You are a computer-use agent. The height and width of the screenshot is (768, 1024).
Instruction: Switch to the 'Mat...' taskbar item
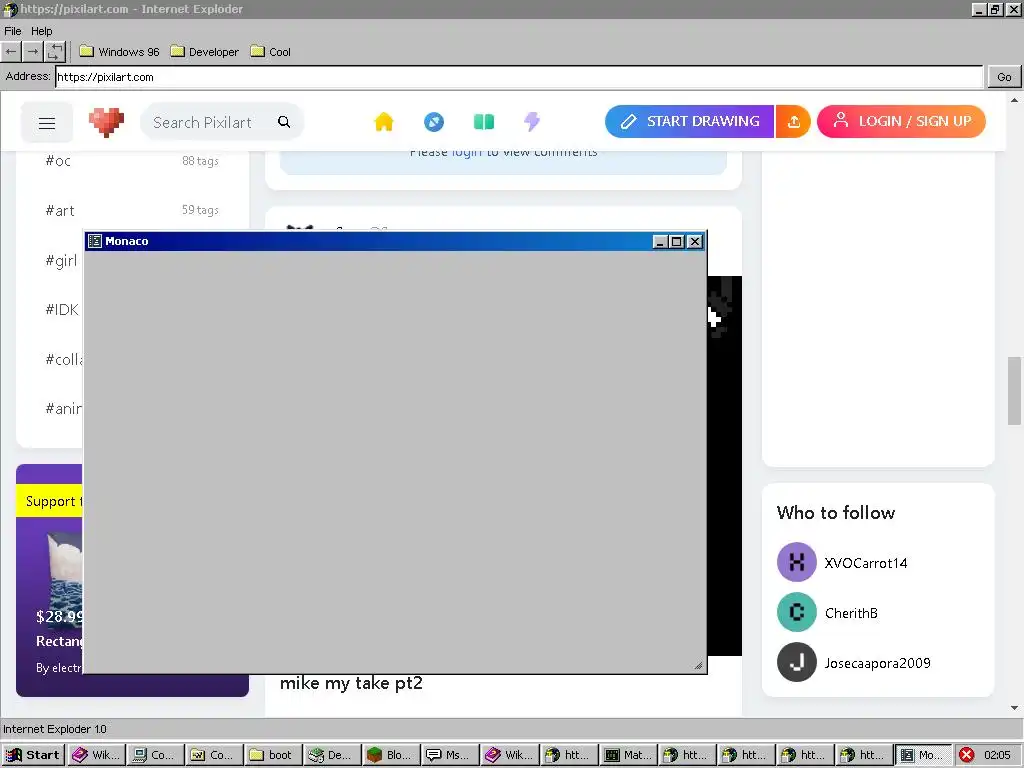[628, 755]
